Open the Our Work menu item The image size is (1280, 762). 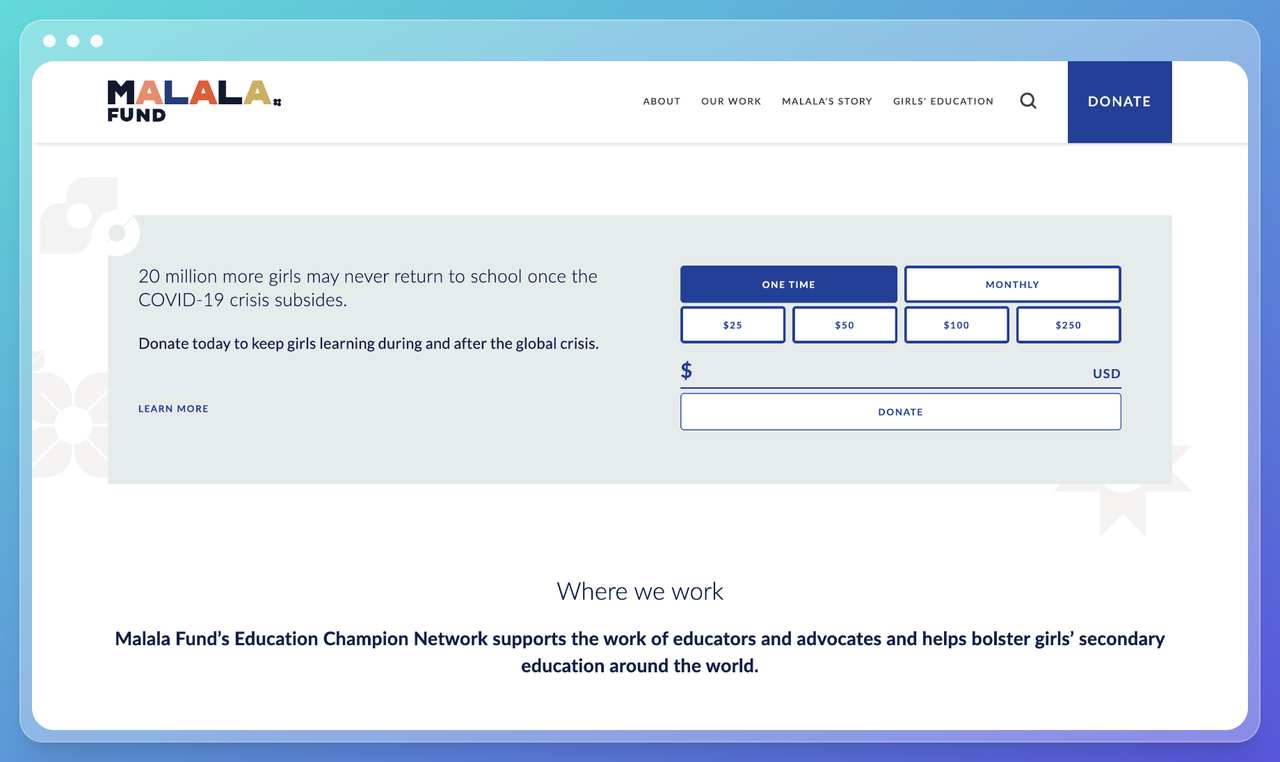pos(731,101)
